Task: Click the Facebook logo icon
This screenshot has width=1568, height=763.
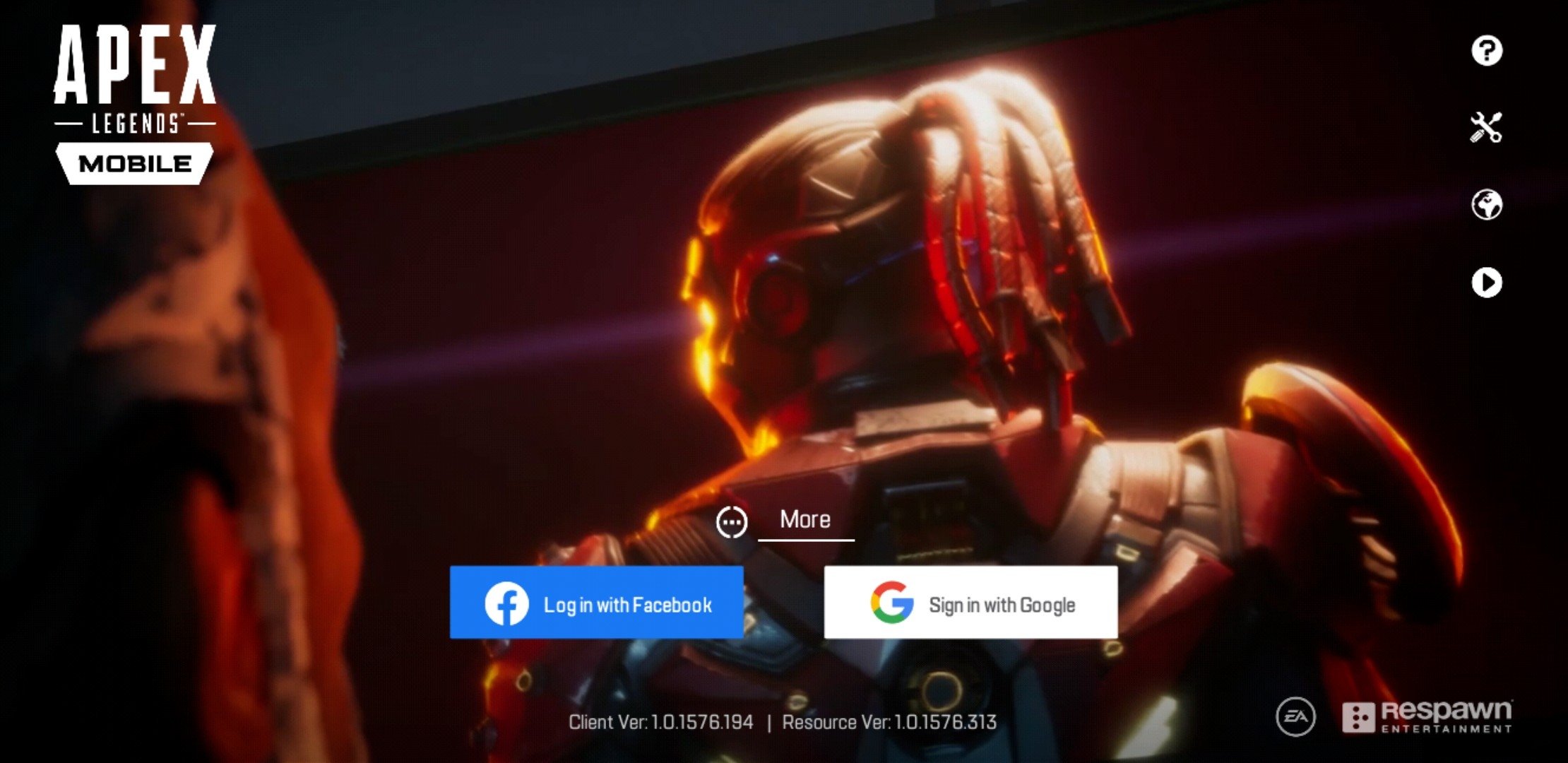Action: (502, 604)
